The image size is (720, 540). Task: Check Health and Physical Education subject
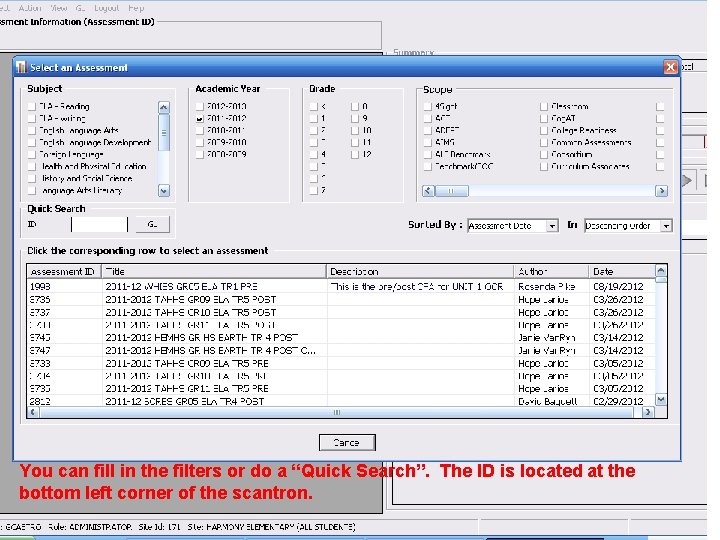pos(32,166)
